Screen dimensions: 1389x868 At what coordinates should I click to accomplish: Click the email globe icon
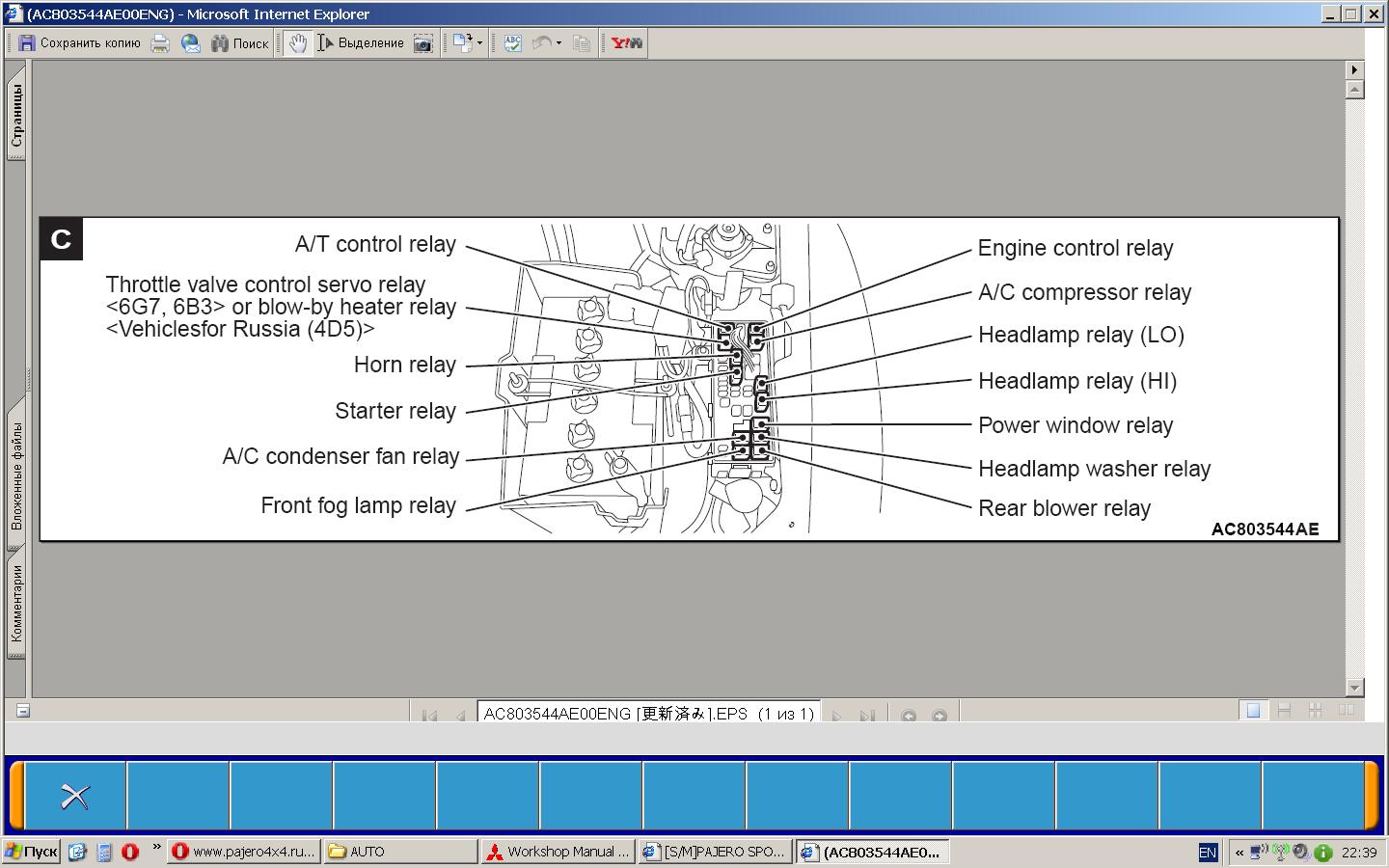[191, 43]
